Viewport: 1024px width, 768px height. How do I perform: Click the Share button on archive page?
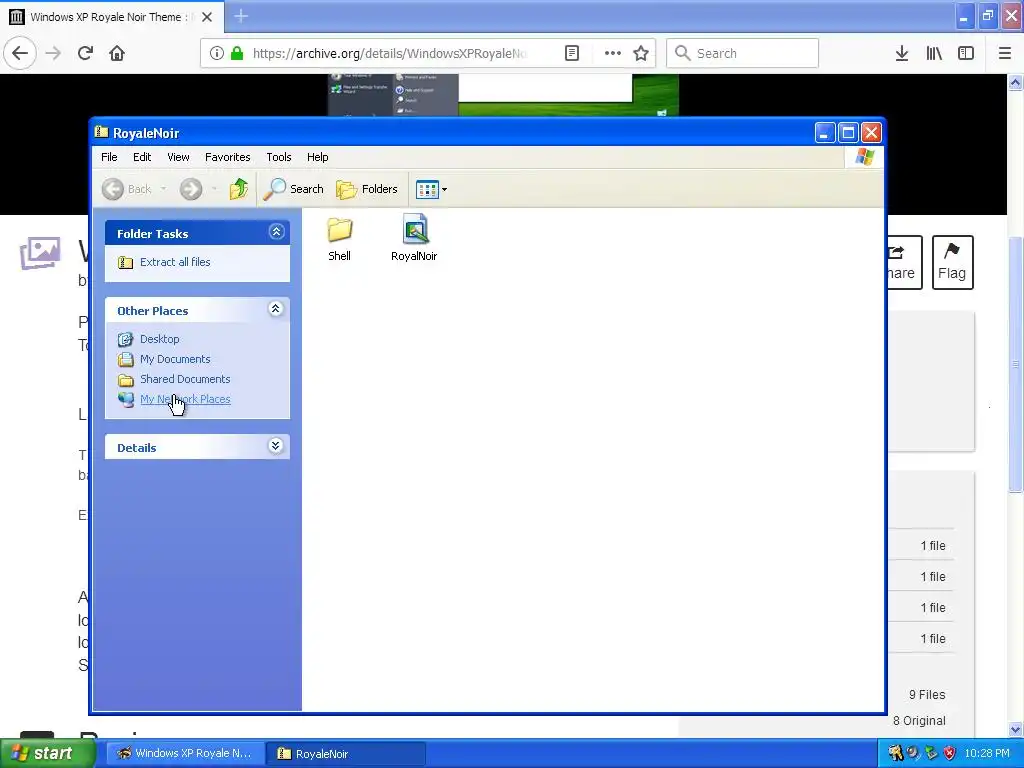pos(904,262)
